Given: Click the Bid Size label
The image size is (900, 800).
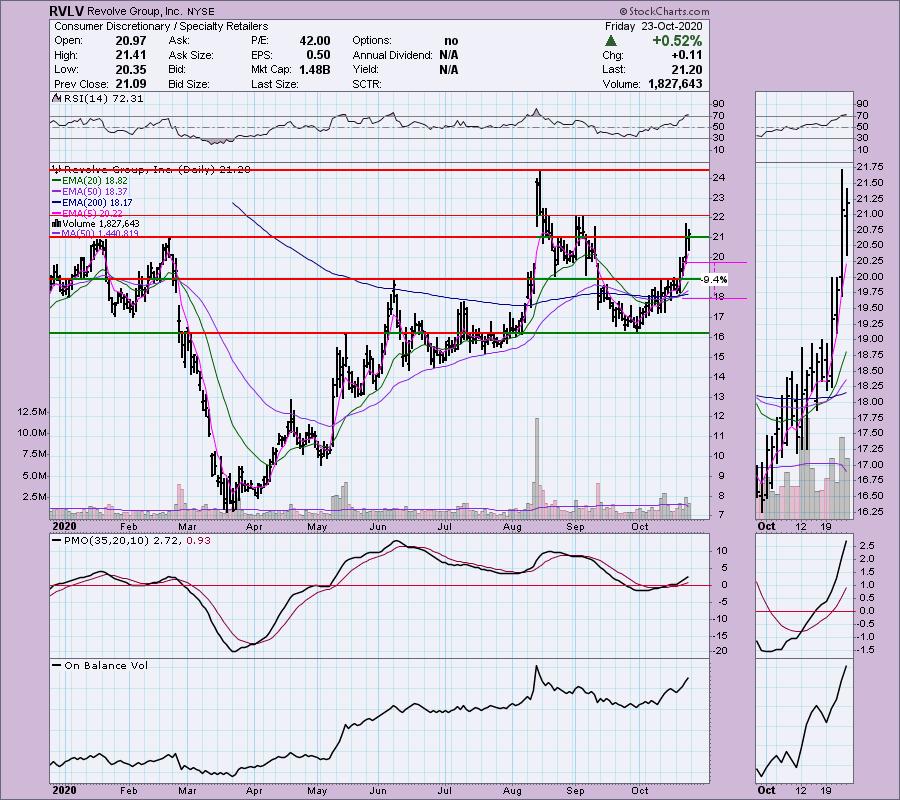Looking at the screenshot, I should point(189,84).
